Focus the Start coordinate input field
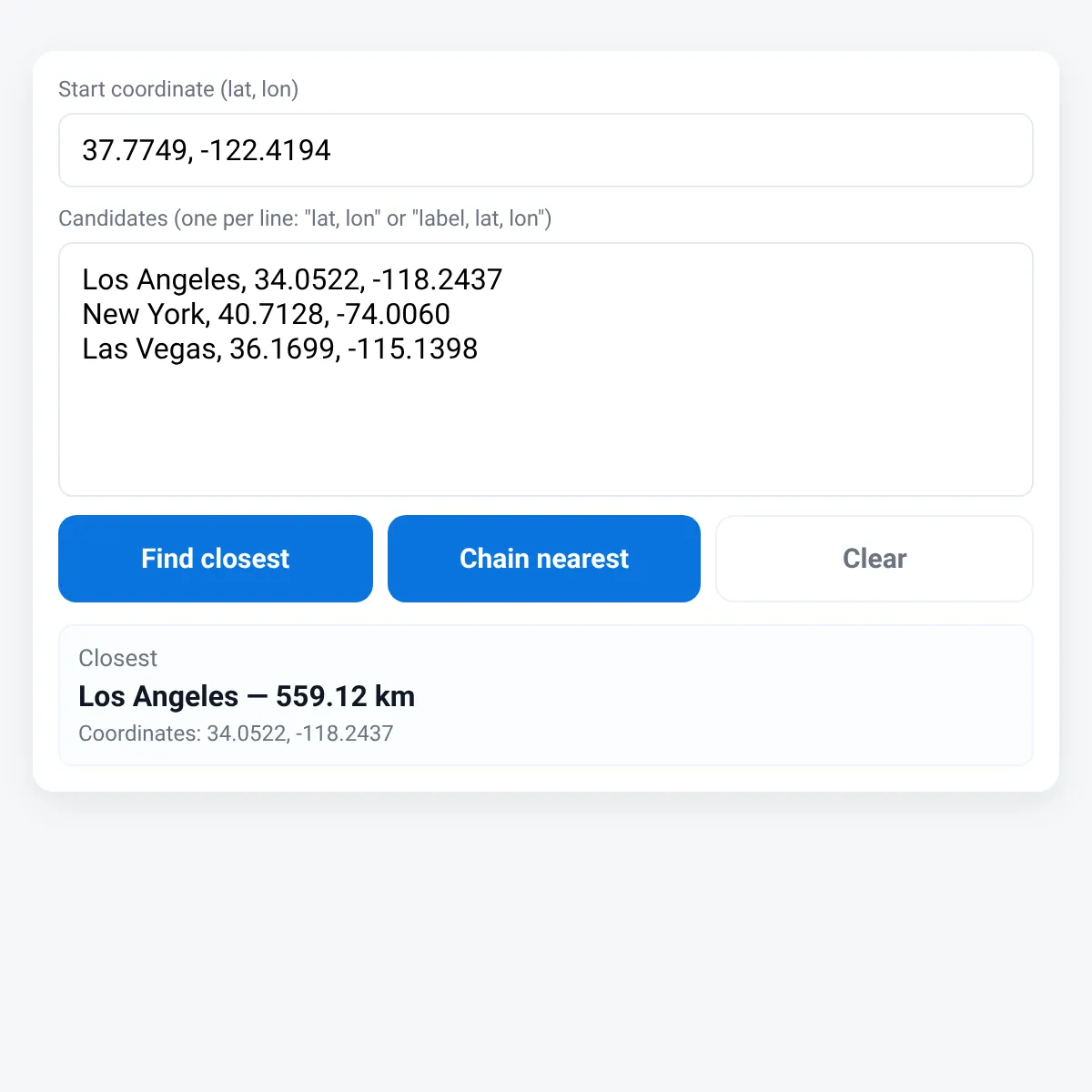This screenshot has height=1092, width=1092. tap(546, 150)
